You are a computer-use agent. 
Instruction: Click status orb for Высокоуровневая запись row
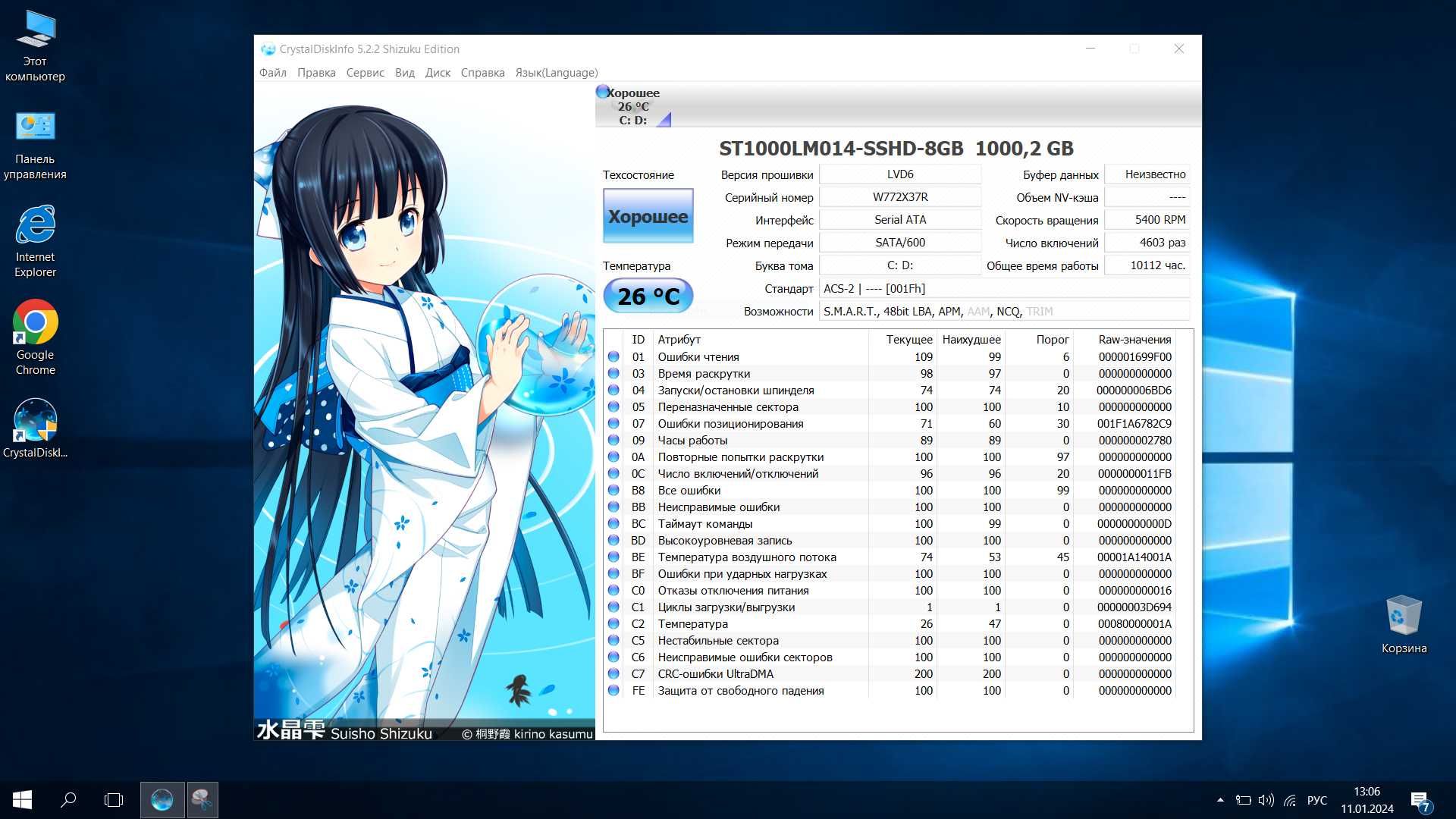coord(613,541)
